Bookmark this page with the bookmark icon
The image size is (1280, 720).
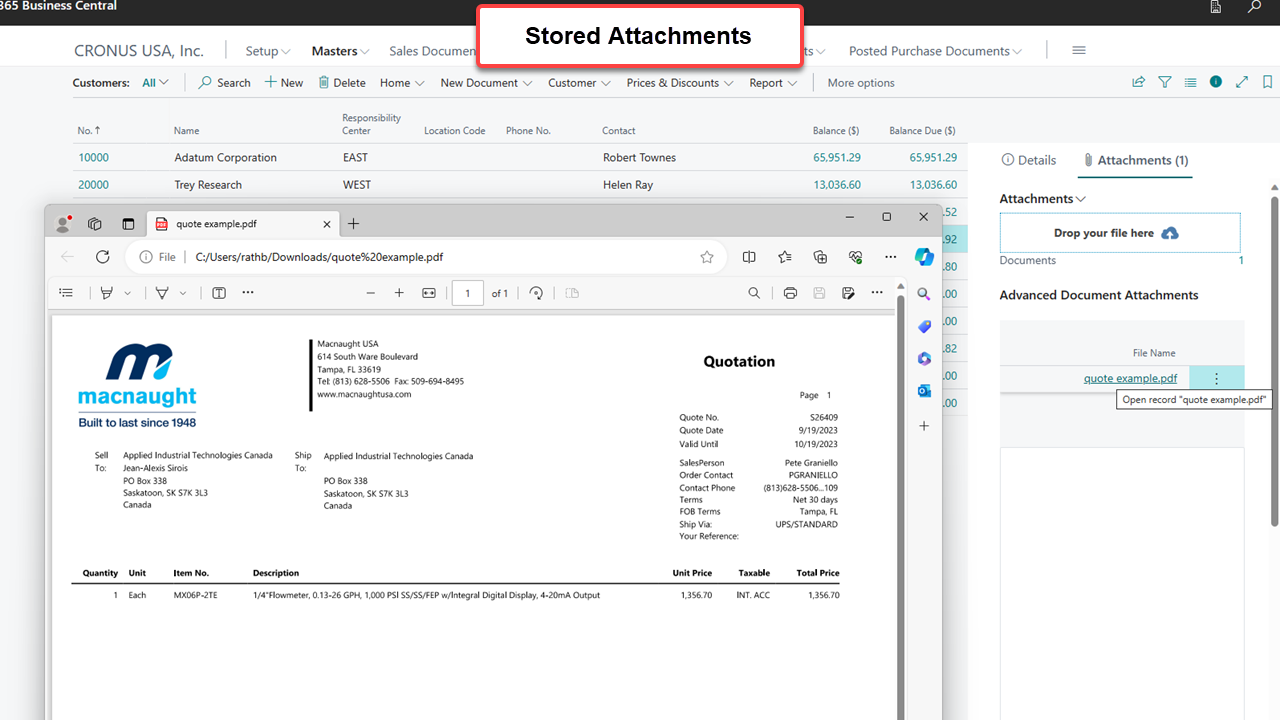point(1268,82)
